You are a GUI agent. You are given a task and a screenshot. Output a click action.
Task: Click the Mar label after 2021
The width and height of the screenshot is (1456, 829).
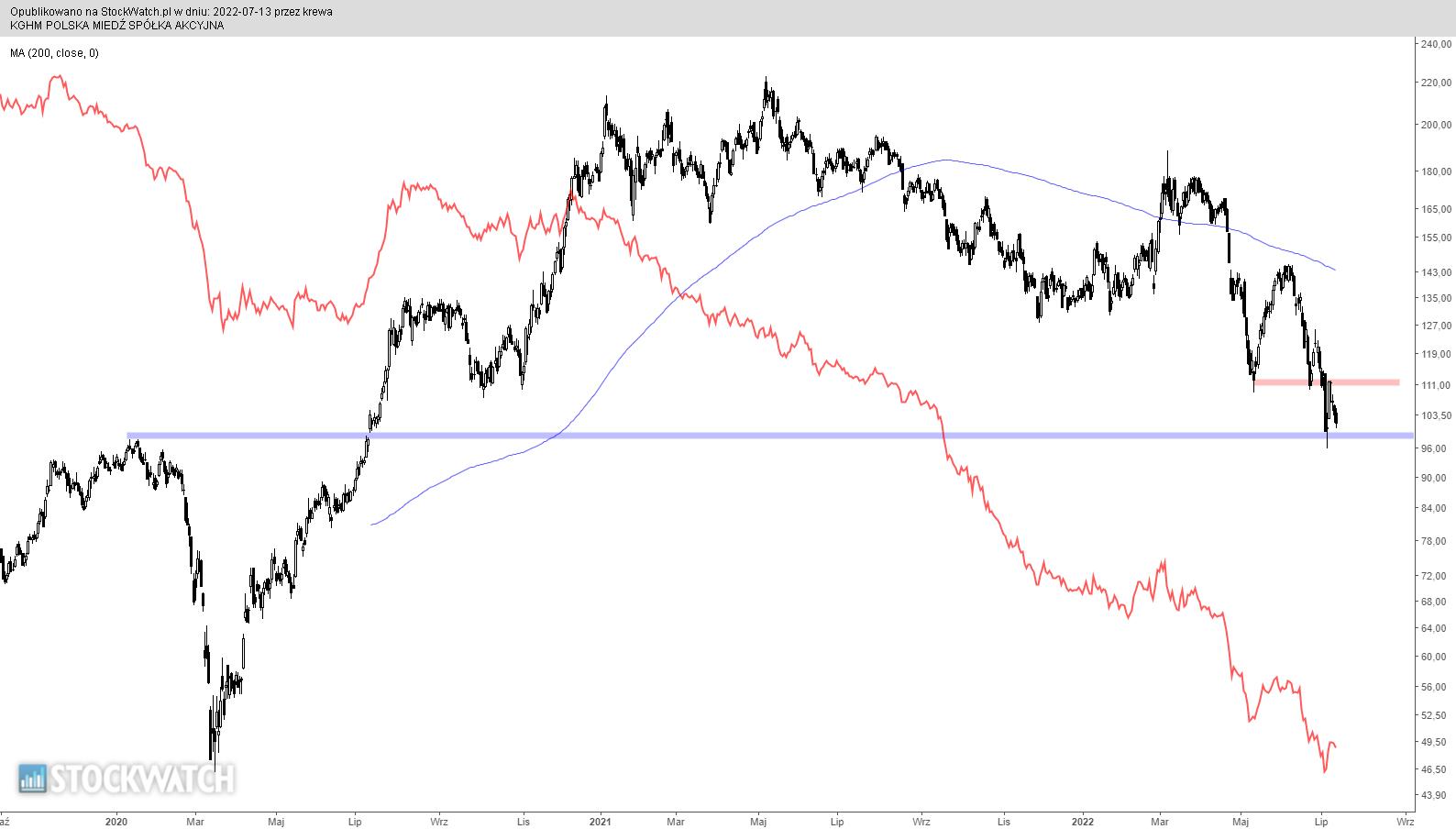pos(676,822)
